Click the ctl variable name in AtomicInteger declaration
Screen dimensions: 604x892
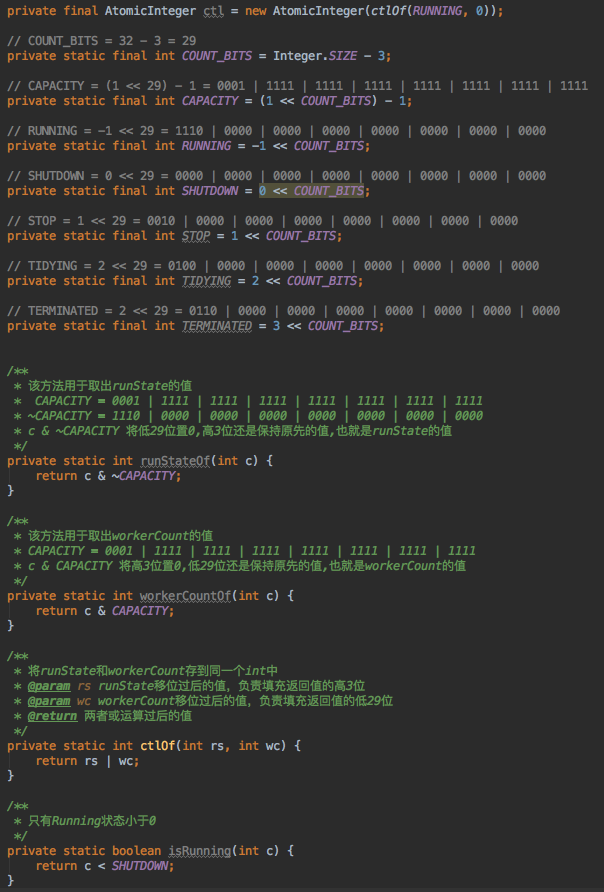[x=214, y=11]
